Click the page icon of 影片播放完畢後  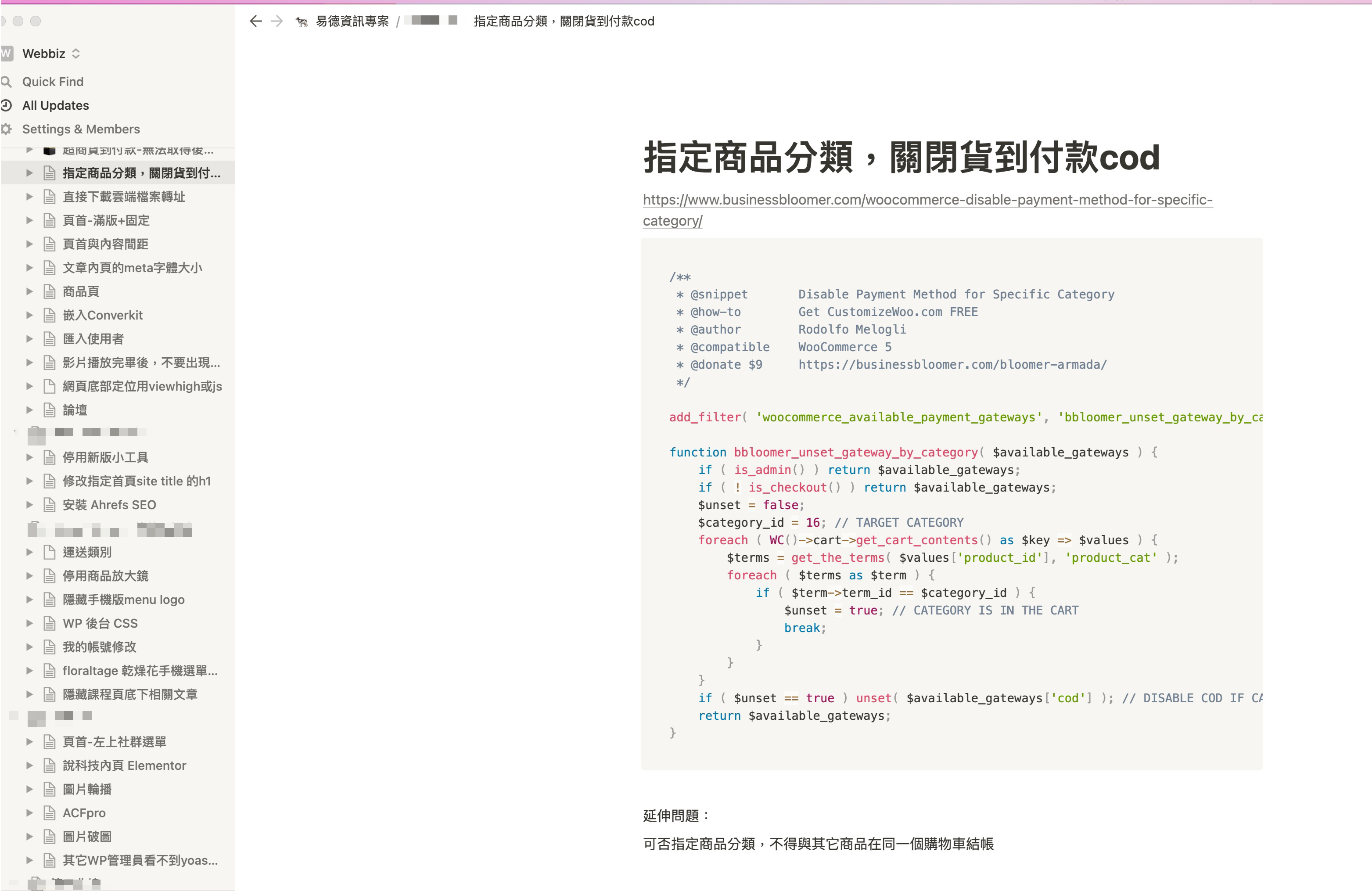point(50,363)
